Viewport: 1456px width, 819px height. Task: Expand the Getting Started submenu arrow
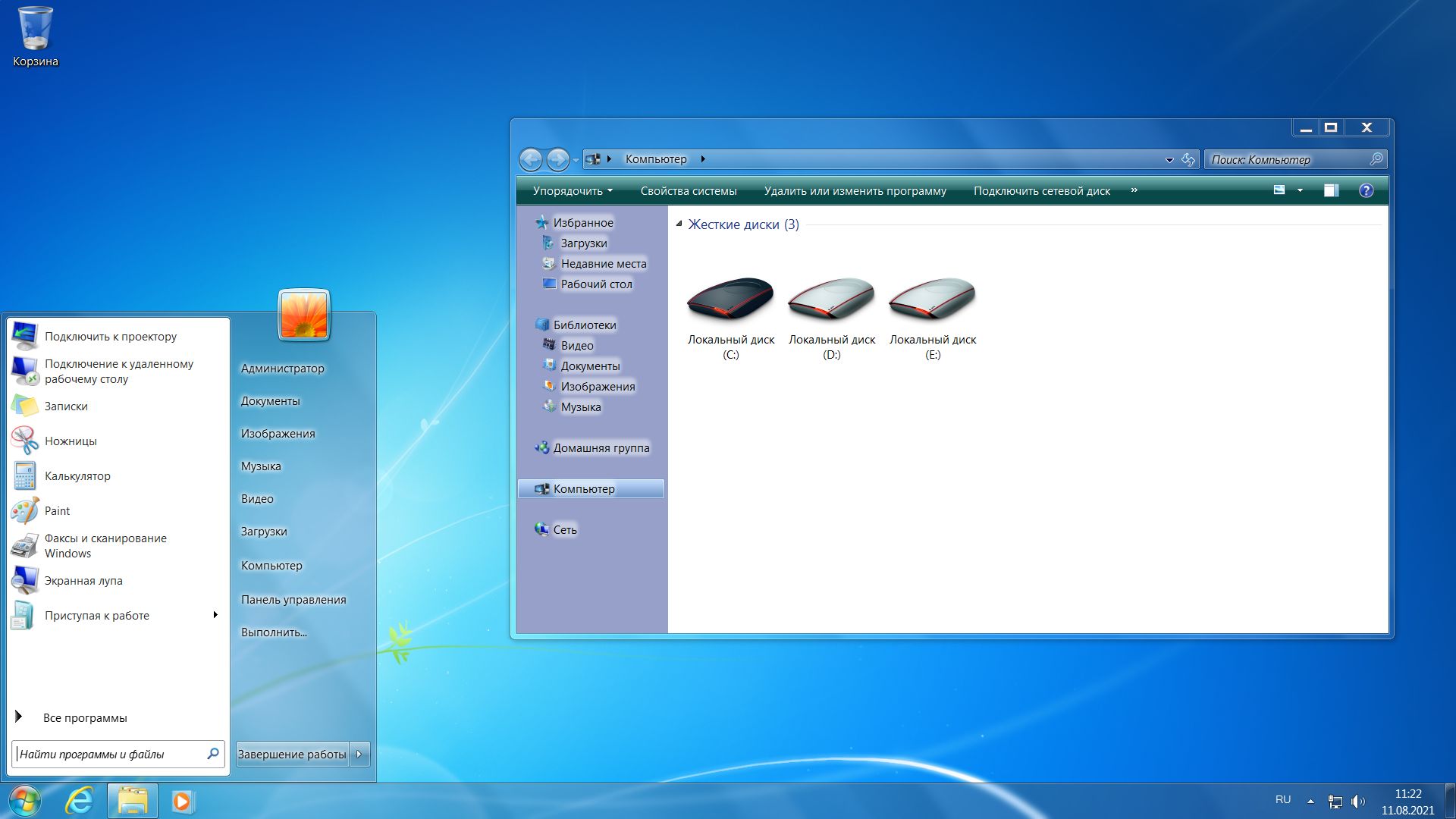(x=215, y=615)
